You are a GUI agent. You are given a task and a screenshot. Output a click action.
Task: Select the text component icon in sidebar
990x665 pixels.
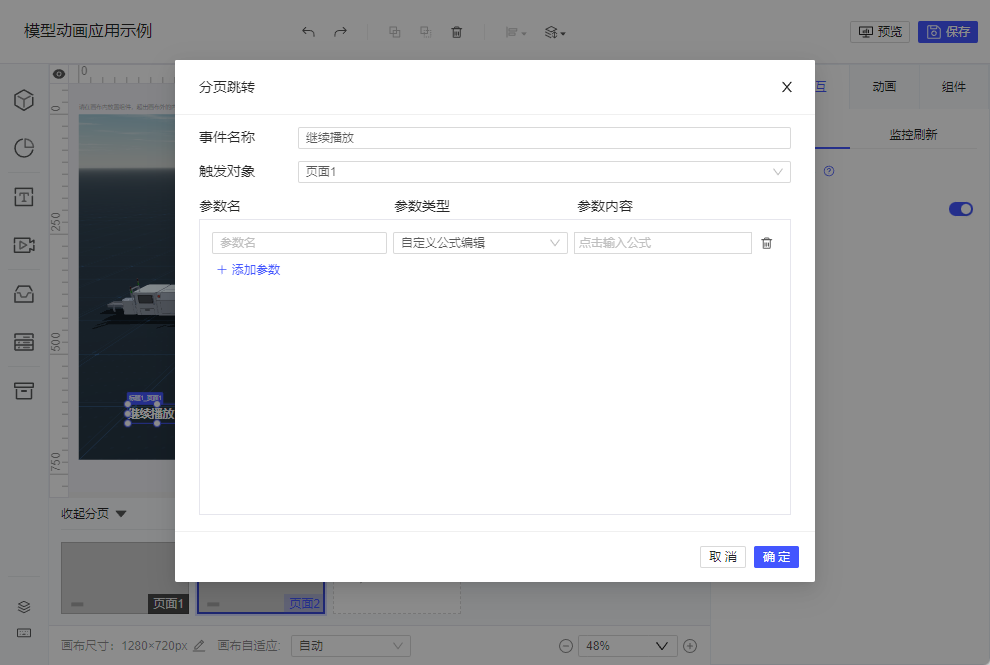coord(24,197)
